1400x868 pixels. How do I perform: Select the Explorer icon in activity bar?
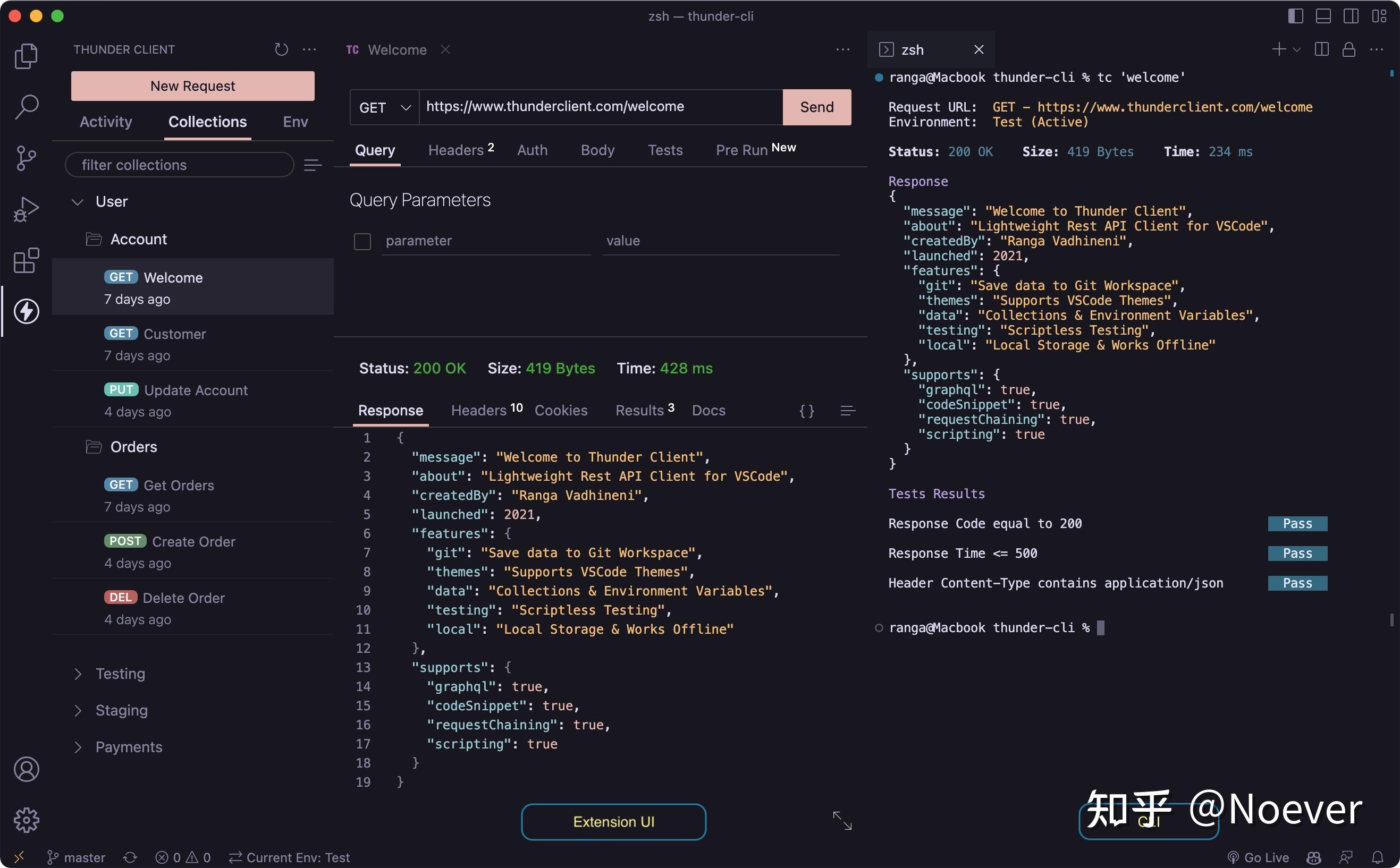click(26, 56)
